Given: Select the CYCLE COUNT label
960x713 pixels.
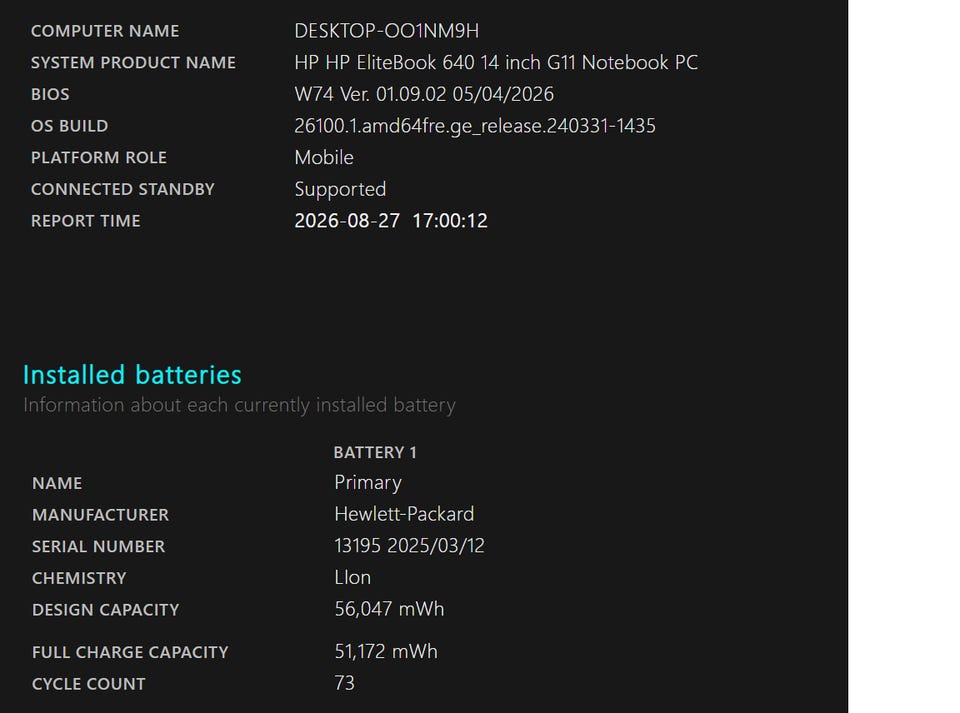Looking at the screenshot, I should [89, 684].
